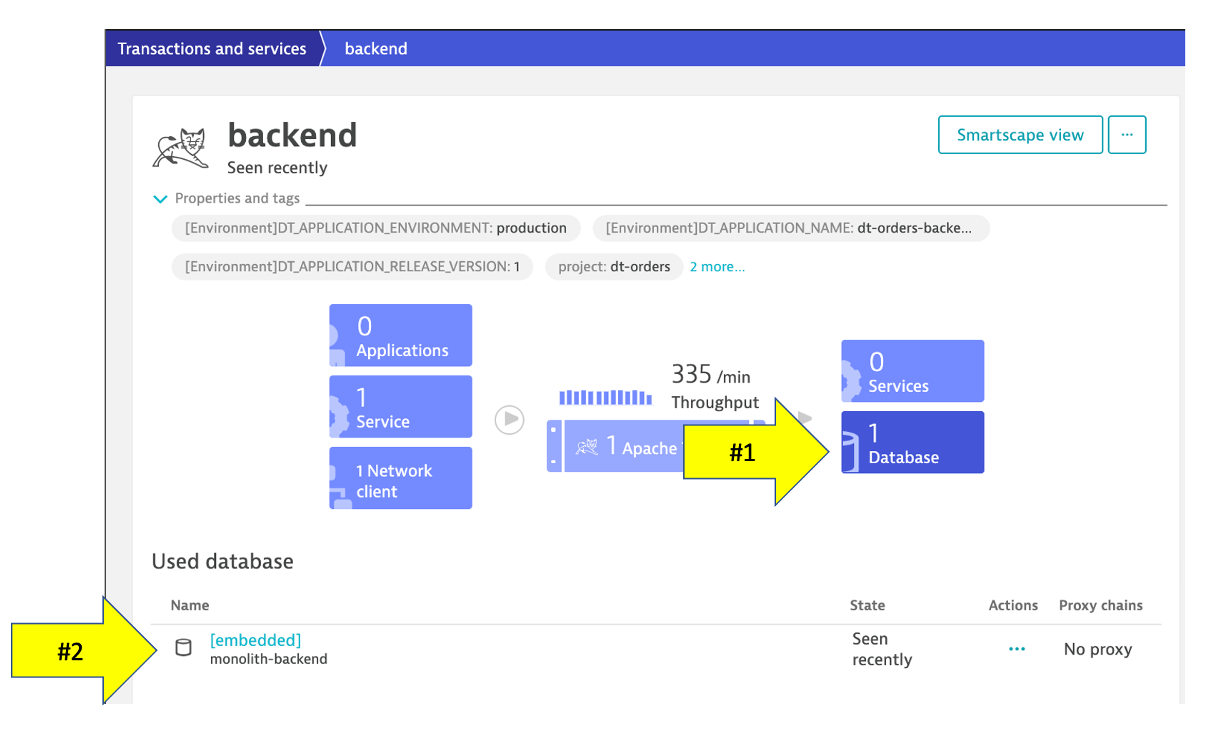Open the Smartscape view
Screen dimensions: 1222x737
(x=1020, y=135)
